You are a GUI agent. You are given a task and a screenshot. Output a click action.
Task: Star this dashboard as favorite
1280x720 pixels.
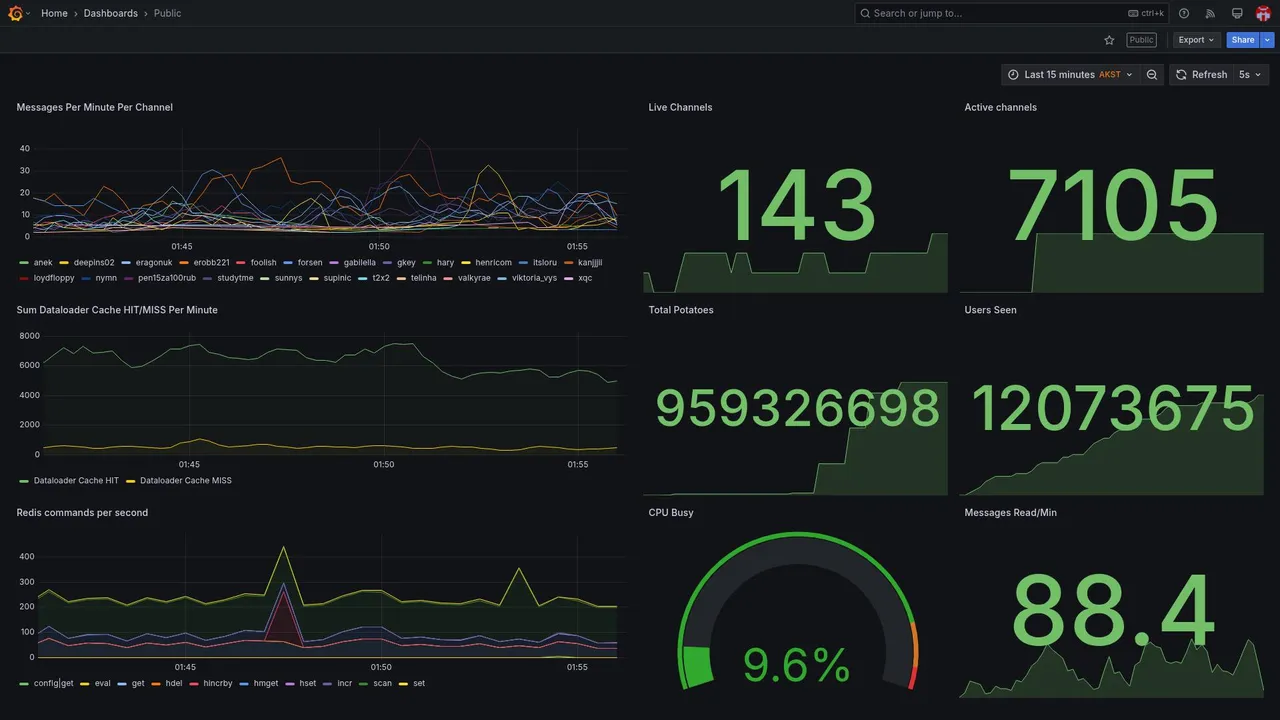(x=1109, y=40)
